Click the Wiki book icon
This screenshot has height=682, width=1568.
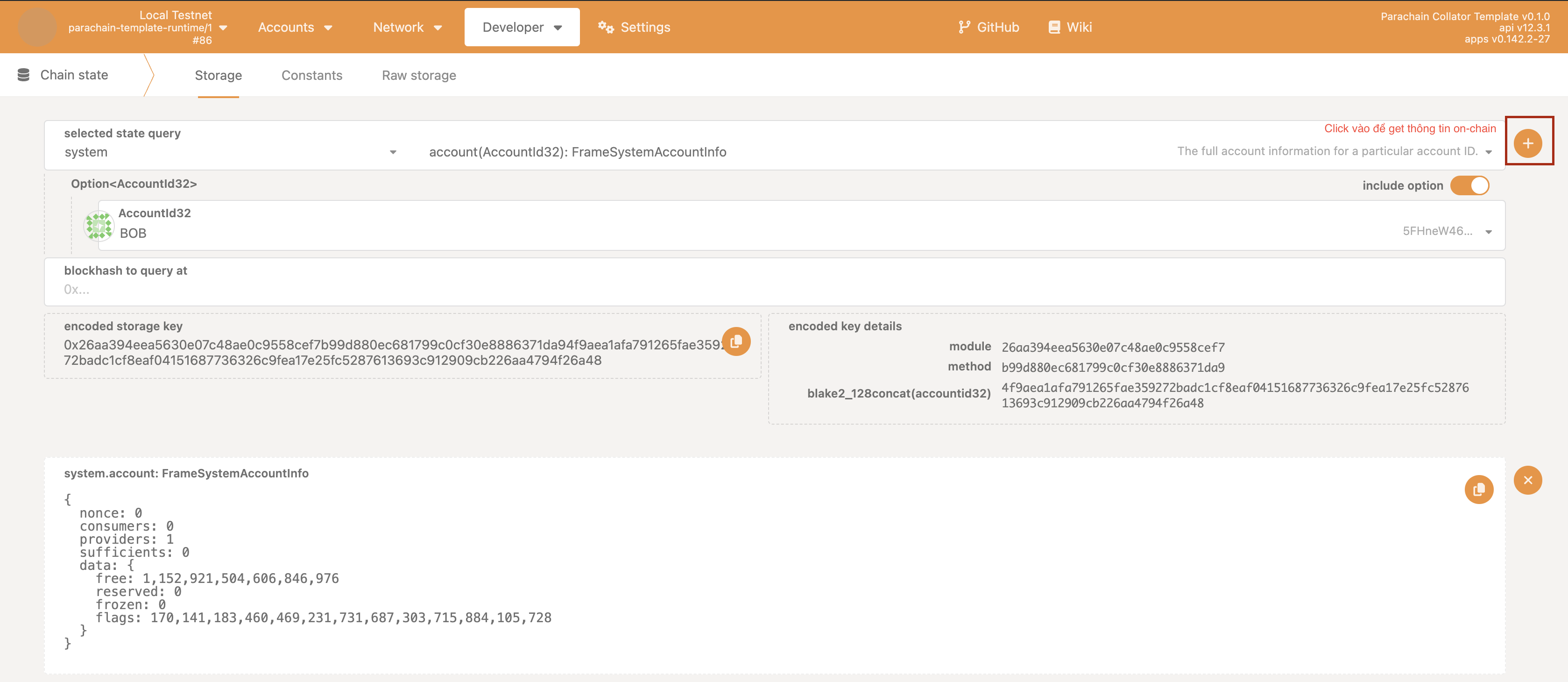coord(1054,28)
